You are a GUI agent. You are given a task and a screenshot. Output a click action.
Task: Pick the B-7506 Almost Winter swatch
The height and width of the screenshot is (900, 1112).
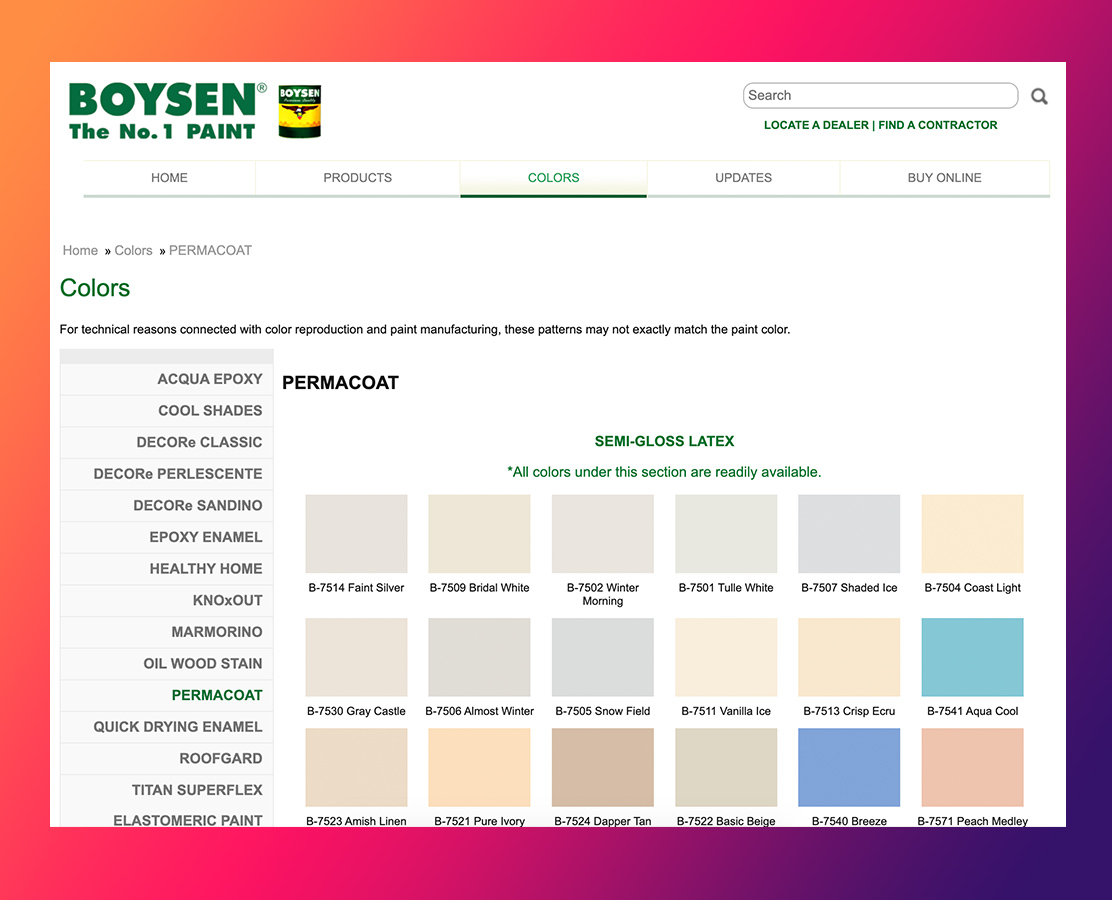[x=479, y=657]
